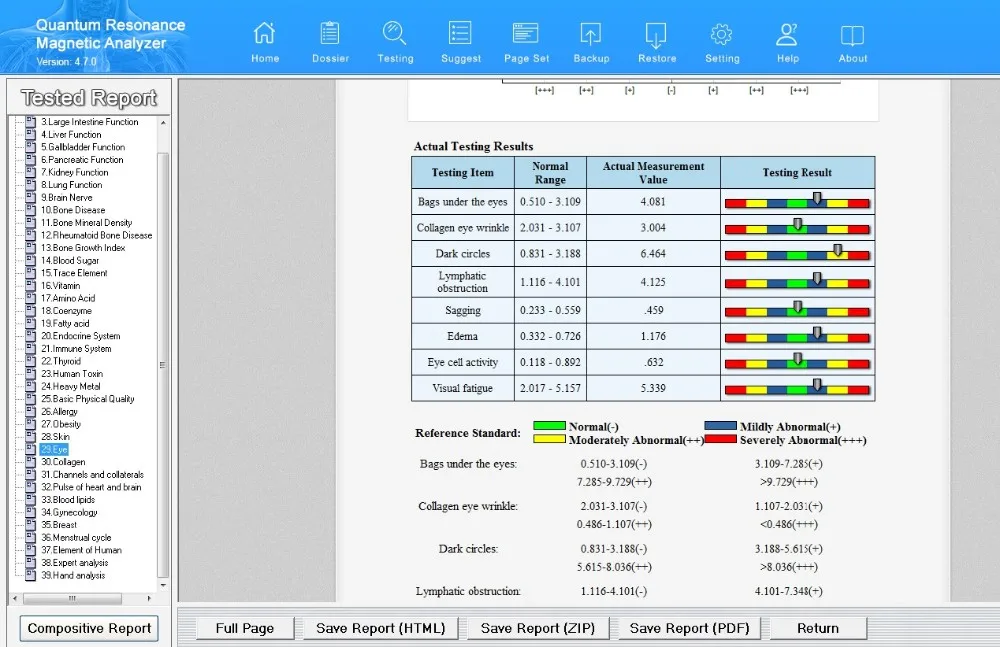Open the Testing magnifier icon
This screenshot has height=647, width=1000.
click(x=395, y=35)
